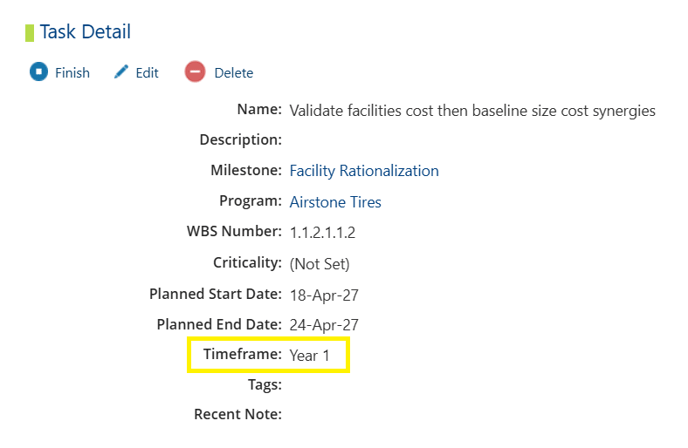Select the Delete text button
The width and height of the screenshot is (688, 448).
tap(233, 72)
